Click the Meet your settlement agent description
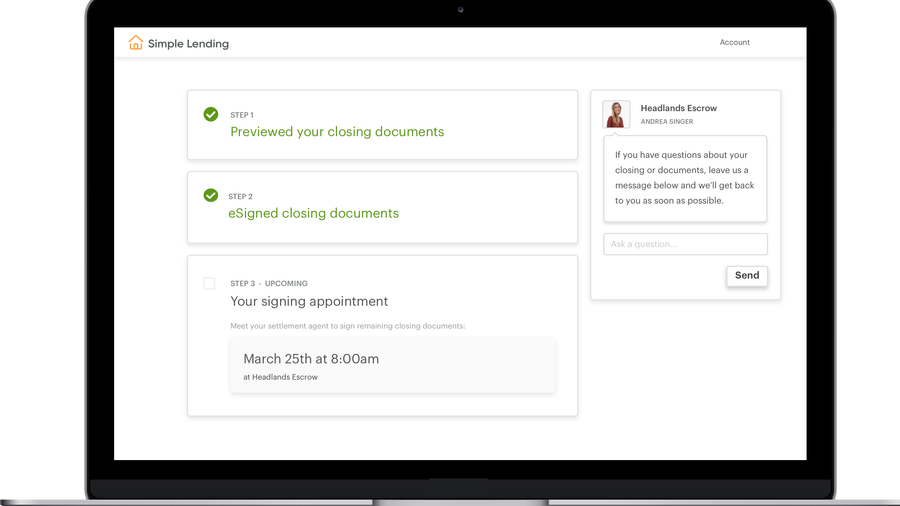 pyautogui.click(x=347, y=326)
